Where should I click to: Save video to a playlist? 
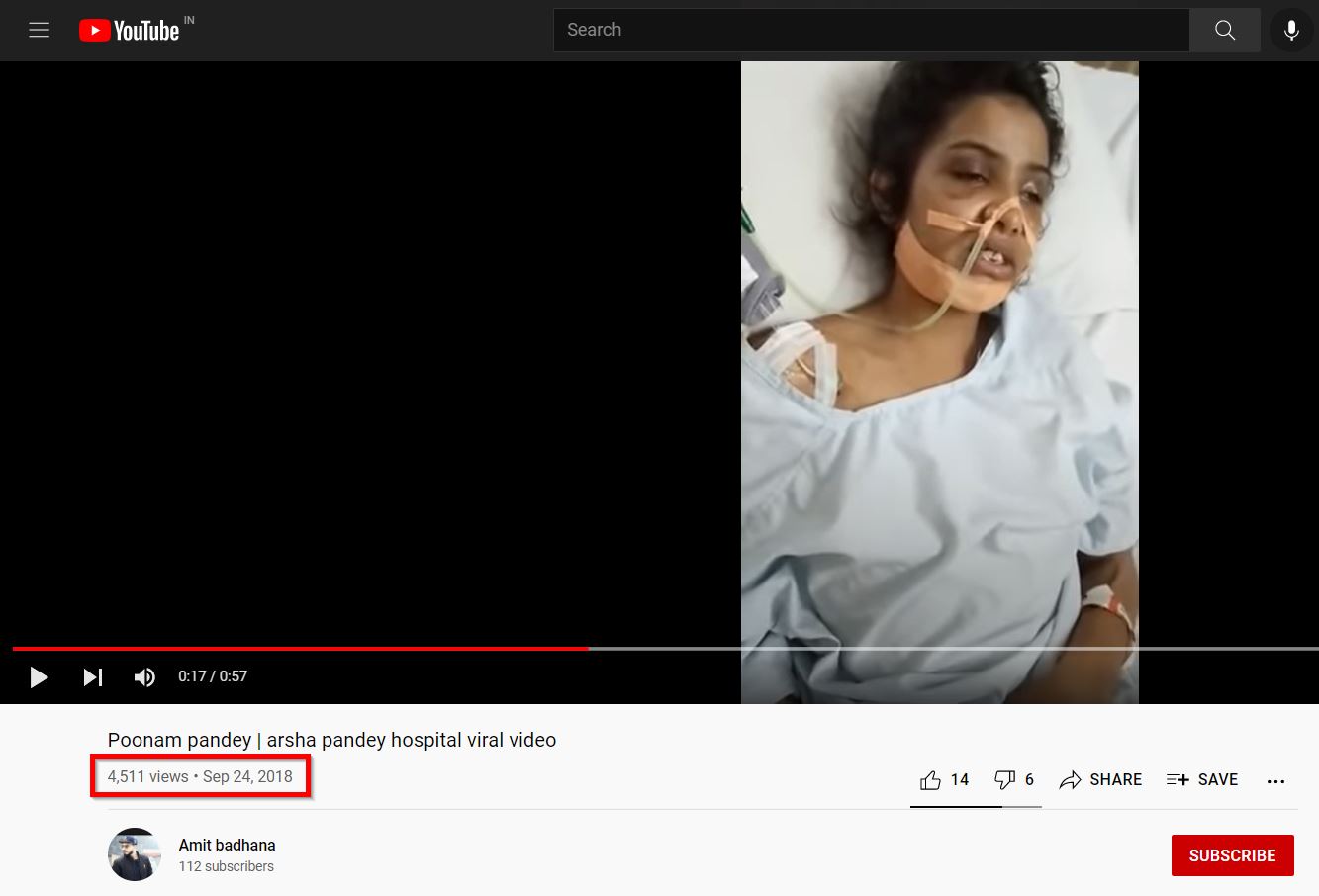1202,780
